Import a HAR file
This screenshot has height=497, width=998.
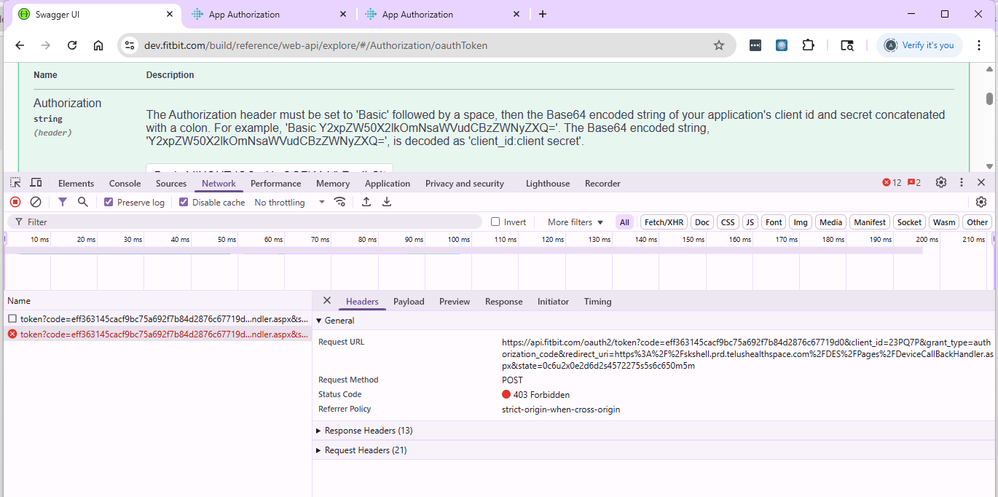[366, 202]
